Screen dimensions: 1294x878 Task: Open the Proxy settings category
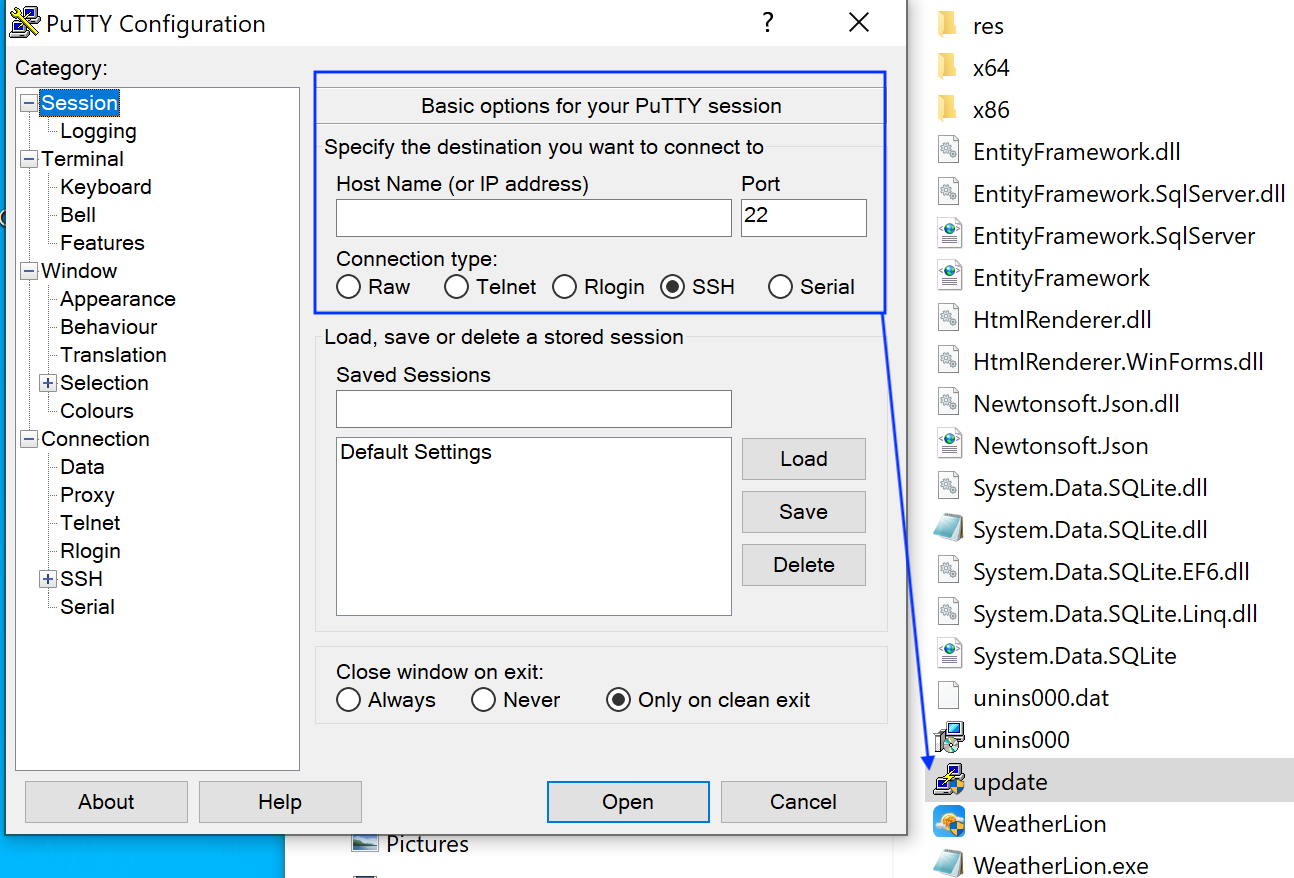pyautogui.click(x=87, y=495)
